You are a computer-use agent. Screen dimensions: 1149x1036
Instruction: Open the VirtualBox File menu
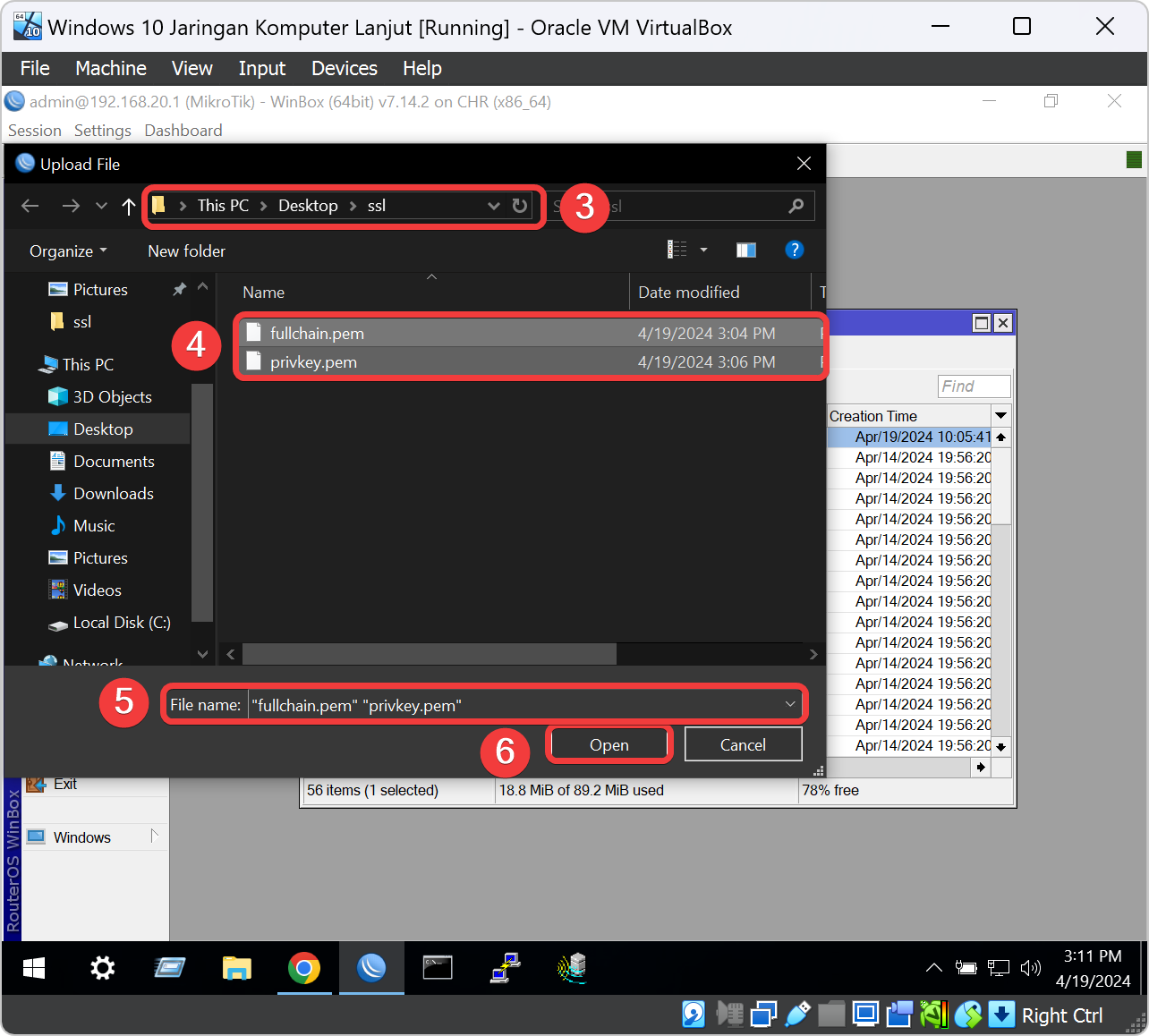[35, 69]
